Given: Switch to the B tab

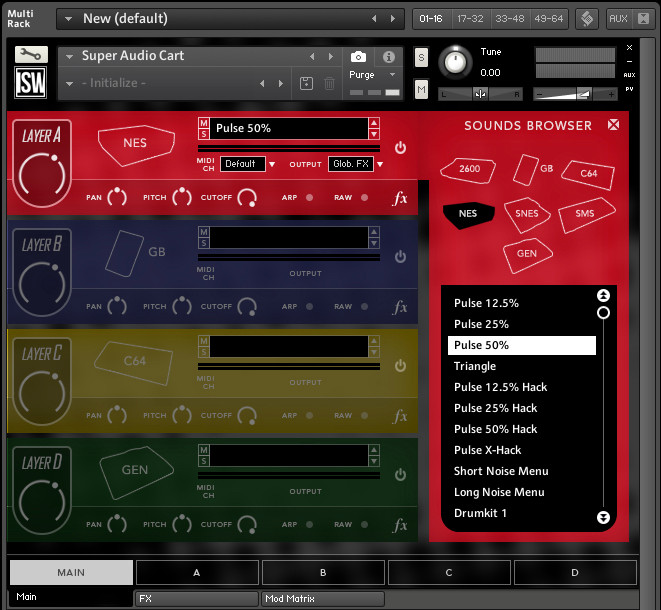Looking at the screenshot, I should (x=323, y=572).
